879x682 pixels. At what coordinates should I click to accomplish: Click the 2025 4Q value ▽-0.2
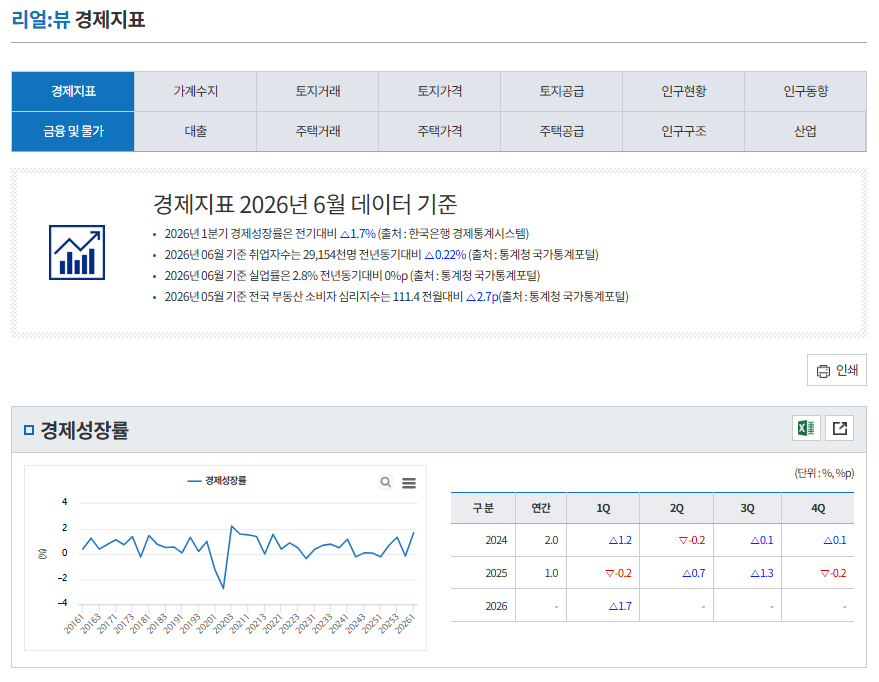[833, 573]
